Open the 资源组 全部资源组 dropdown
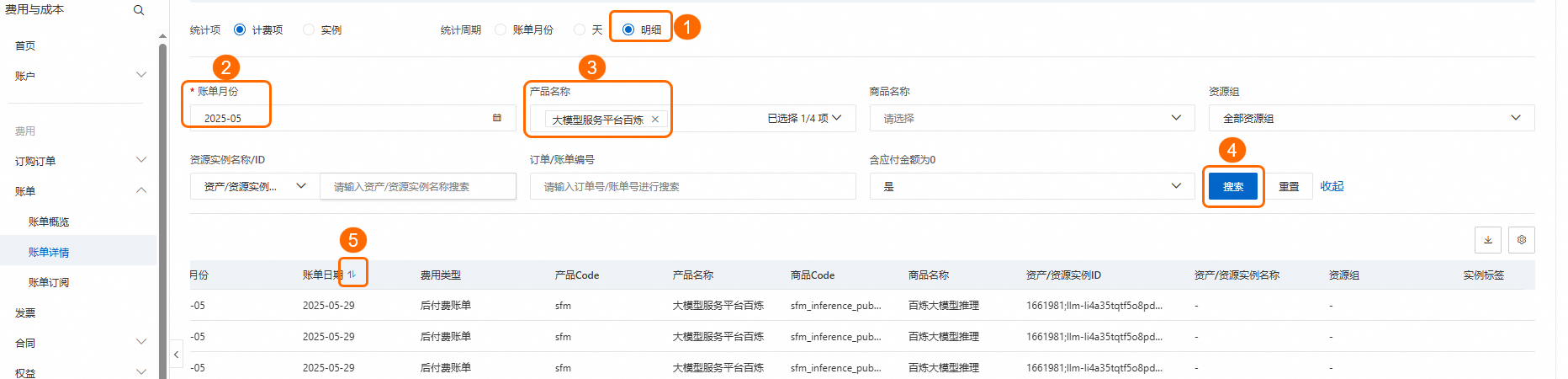 pyautogui.click(x=1372, y=119)
